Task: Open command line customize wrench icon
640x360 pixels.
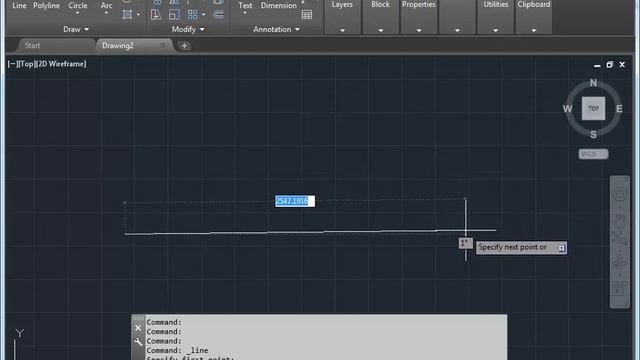Action: tap(138, 342)
